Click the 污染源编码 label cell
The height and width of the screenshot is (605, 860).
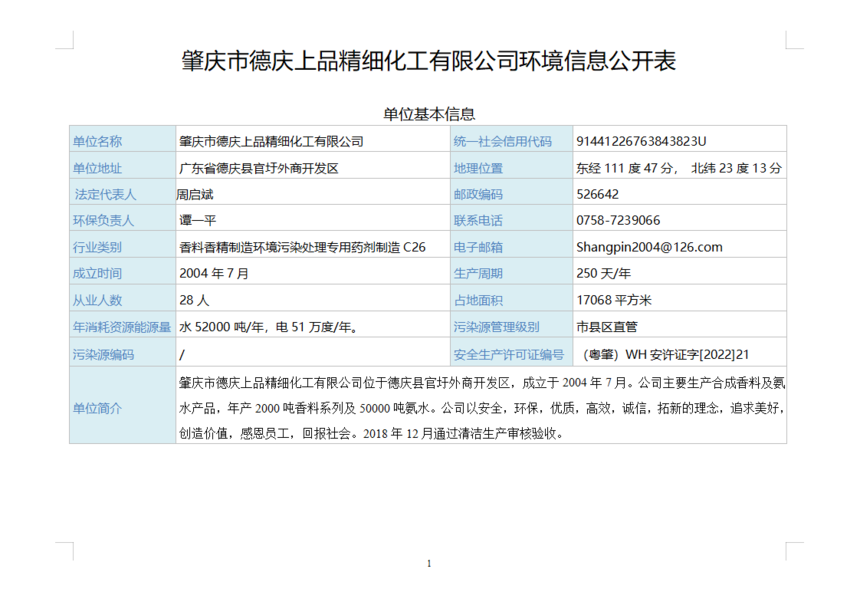pos(122,354)
